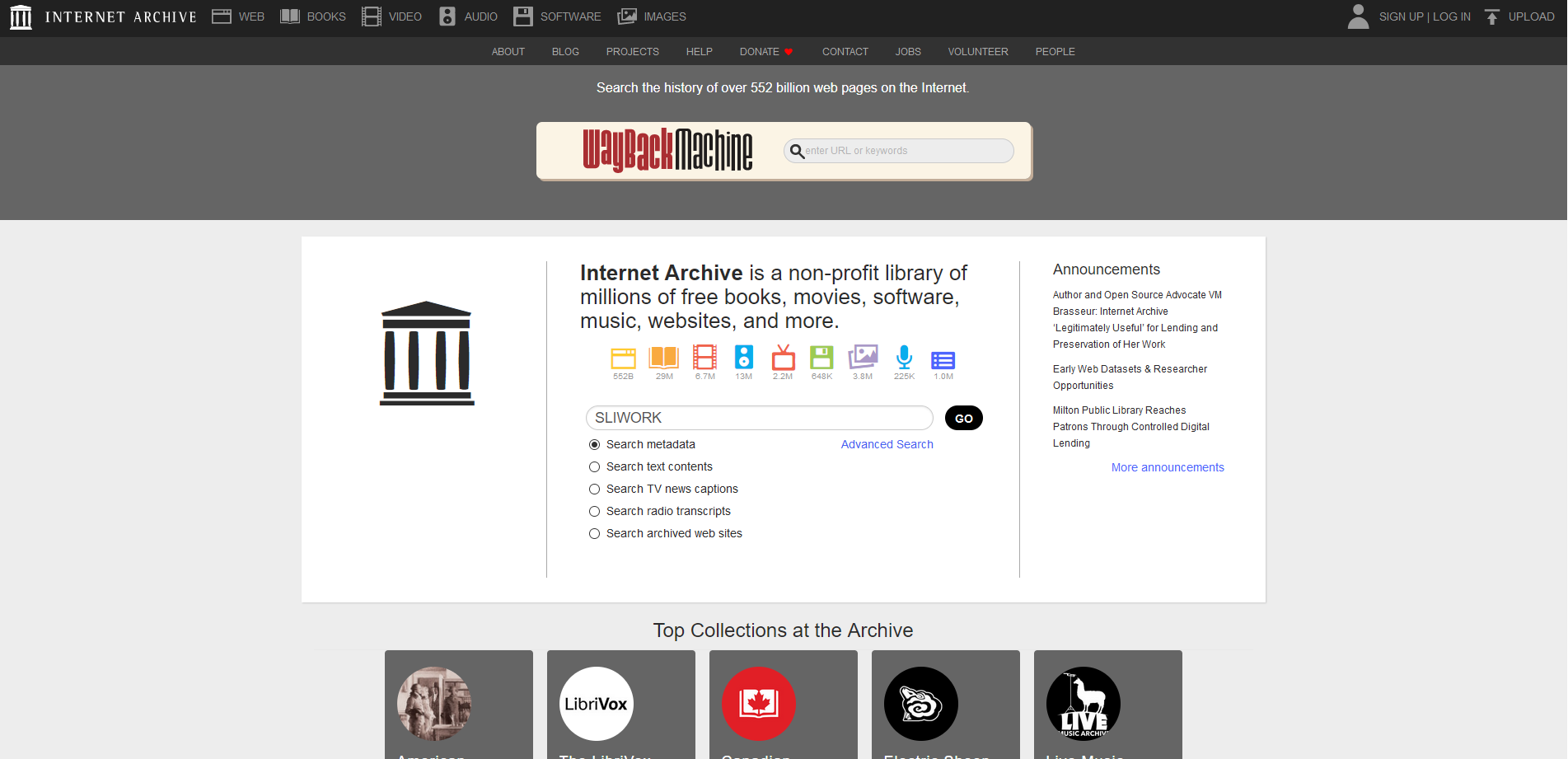
Task: Choose Search TV news captions
Action: pyautogui.click(x=594, y=490)
